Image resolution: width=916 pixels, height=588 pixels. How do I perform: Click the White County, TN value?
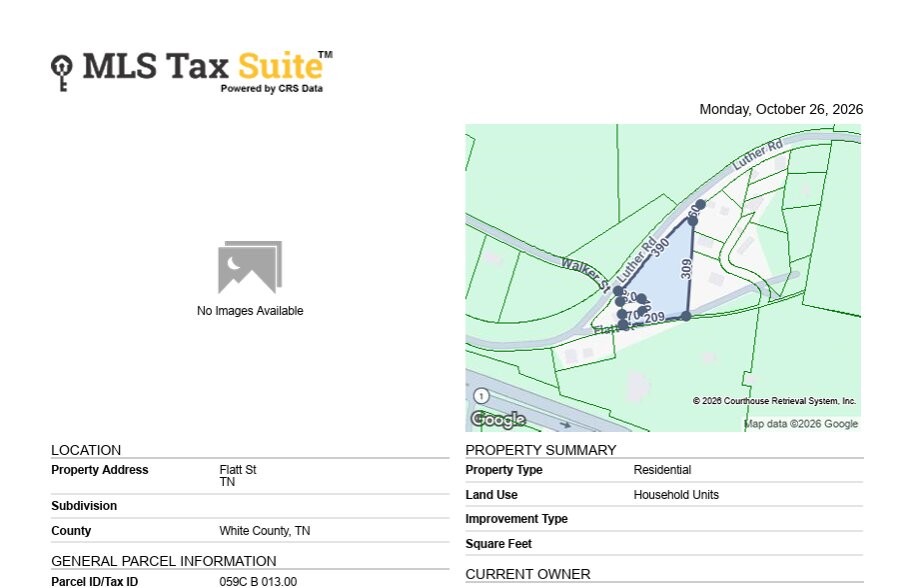click(x=265, y=531)
